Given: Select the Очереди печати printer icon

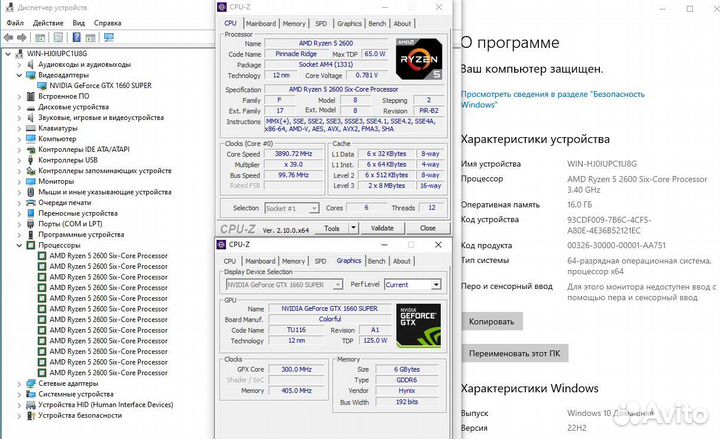Looking at the screenshot, I should (31, 203).
